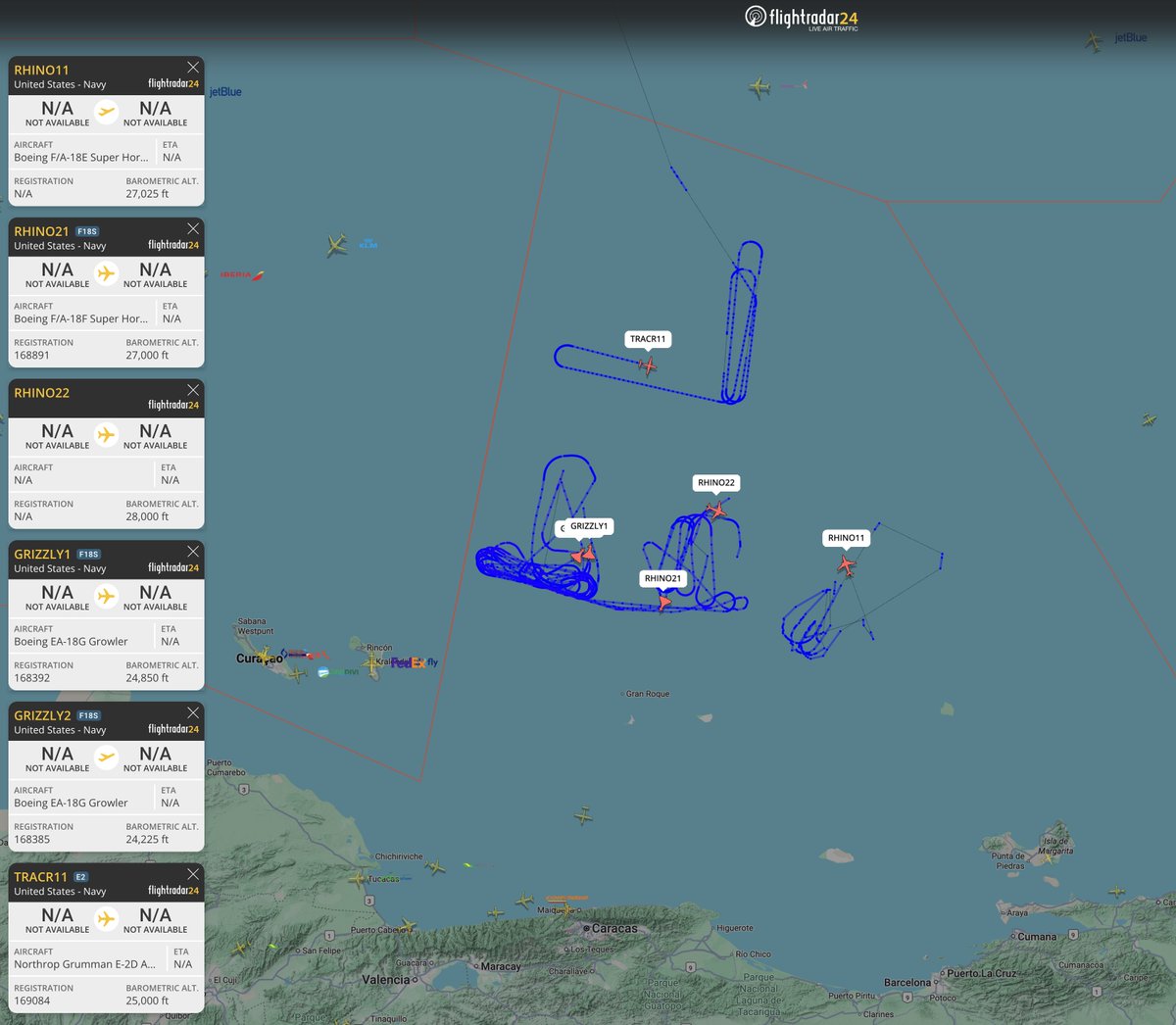Click the Caracas city label
This screenshot has height=1025, width=1176.
pos(614,928)
